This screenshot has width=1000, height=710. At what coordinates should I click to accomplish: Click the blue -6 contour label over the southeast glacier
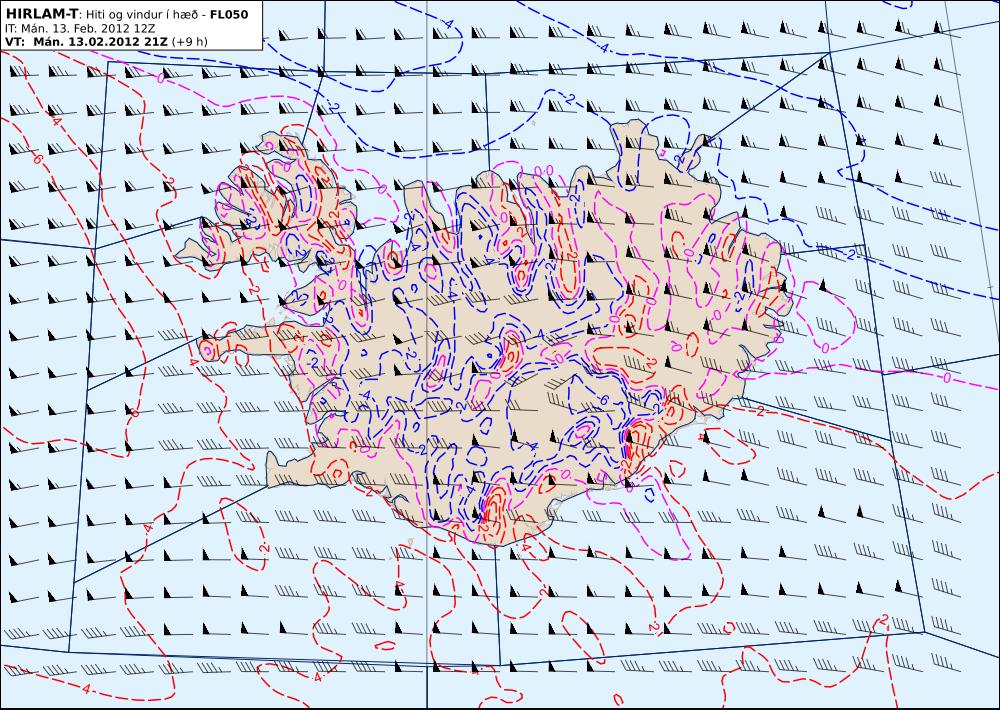pyautogui.click(x=603, y=400)
